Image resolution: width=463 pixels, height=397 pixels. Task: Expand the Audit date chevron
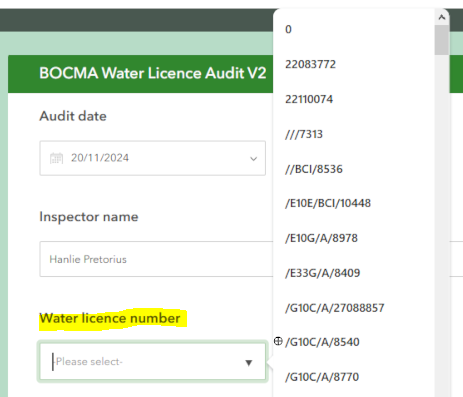pos(254,159)
